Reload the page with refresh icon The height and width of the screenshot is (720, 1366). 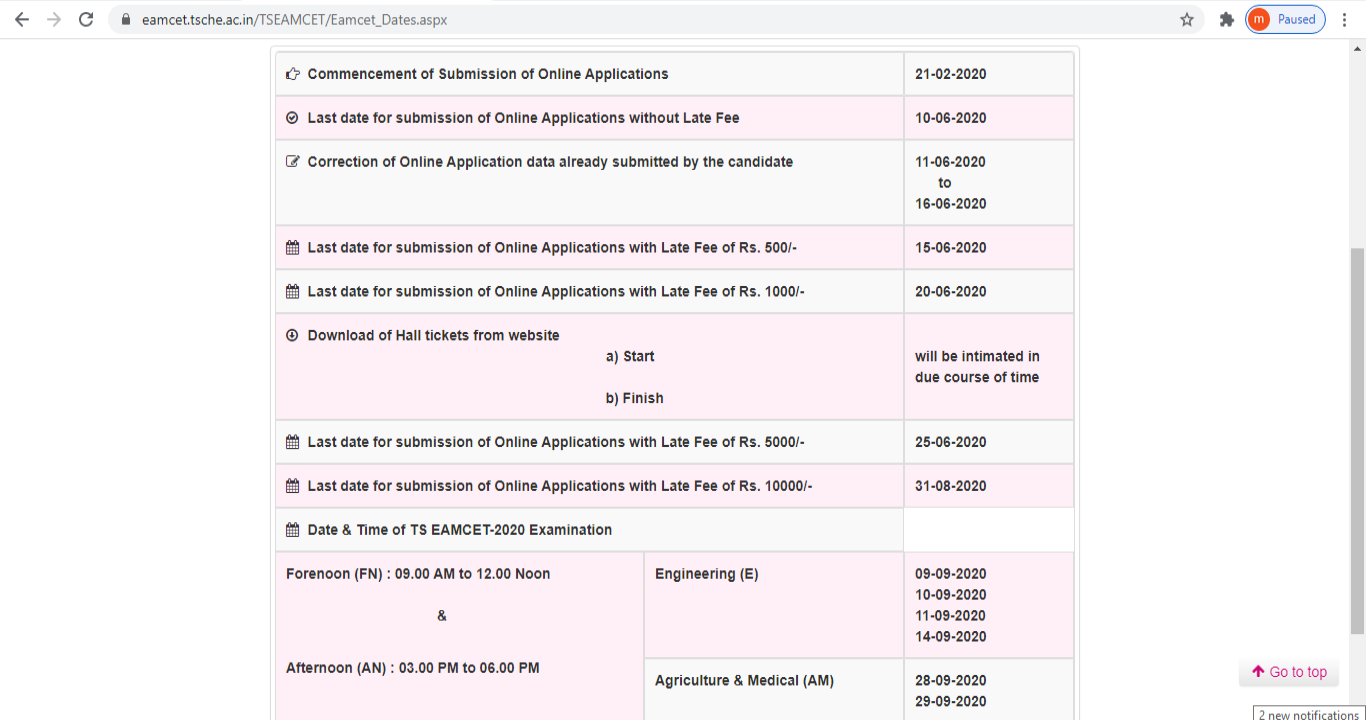86,20
